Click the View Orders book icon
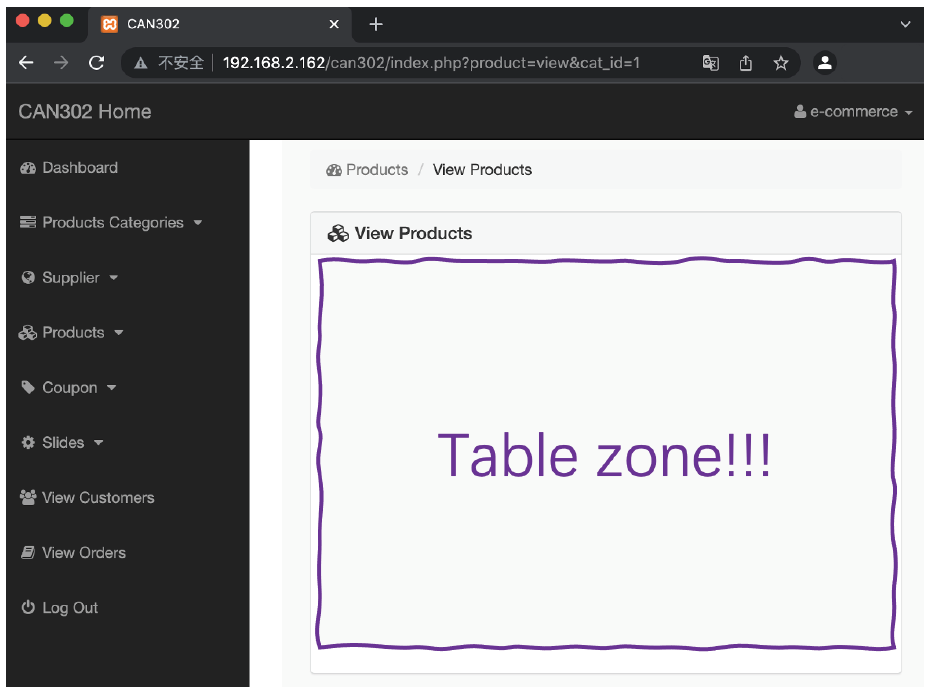The image size is (932, 691). pos(28,553)
